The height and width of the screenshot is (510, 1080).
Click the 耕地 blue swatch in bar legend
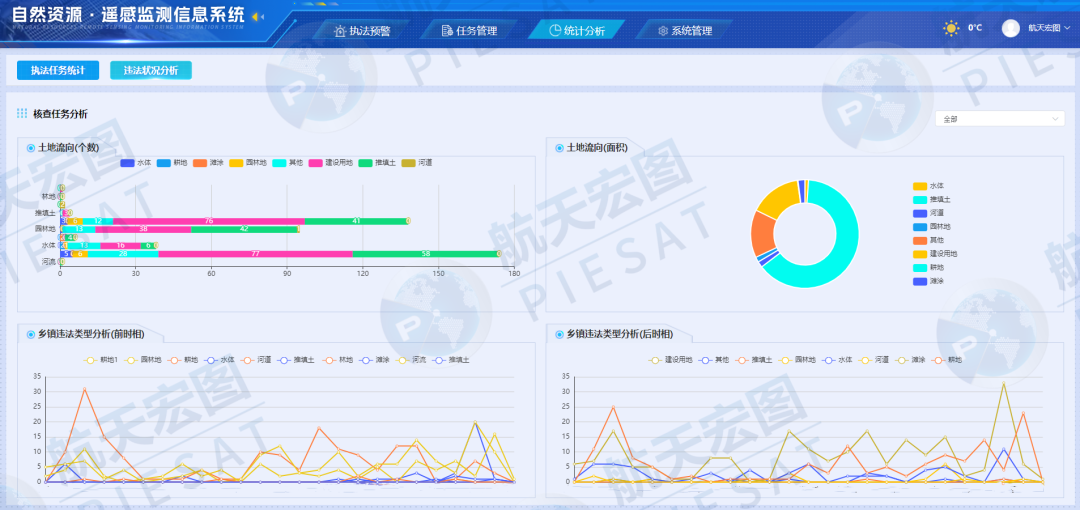pos(164,163)
